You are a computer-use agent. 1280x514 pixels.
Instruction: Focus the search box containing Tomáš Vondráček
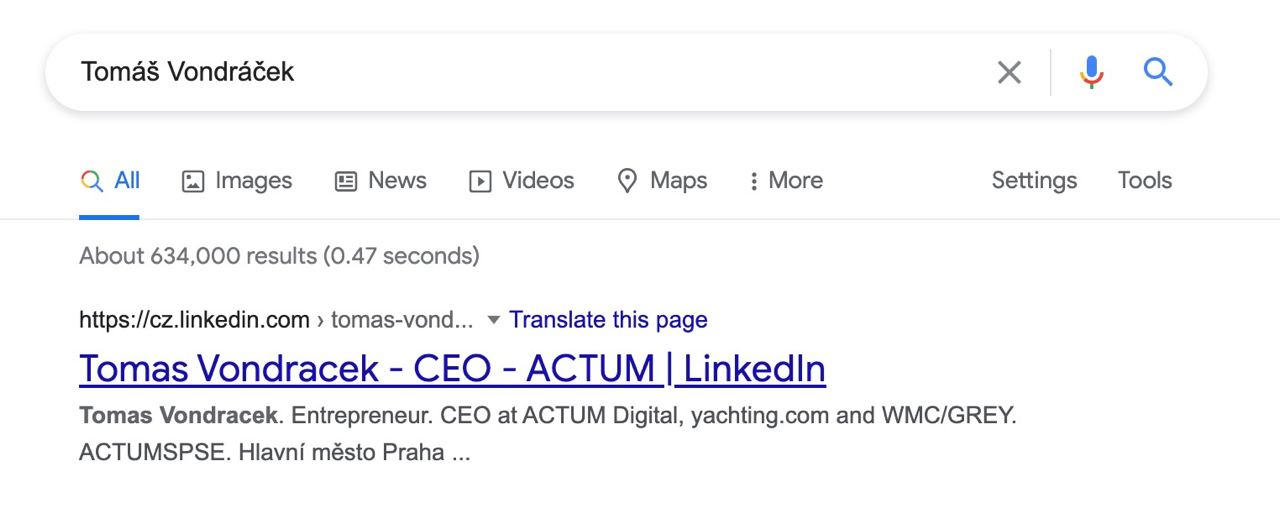pos(520,72)
